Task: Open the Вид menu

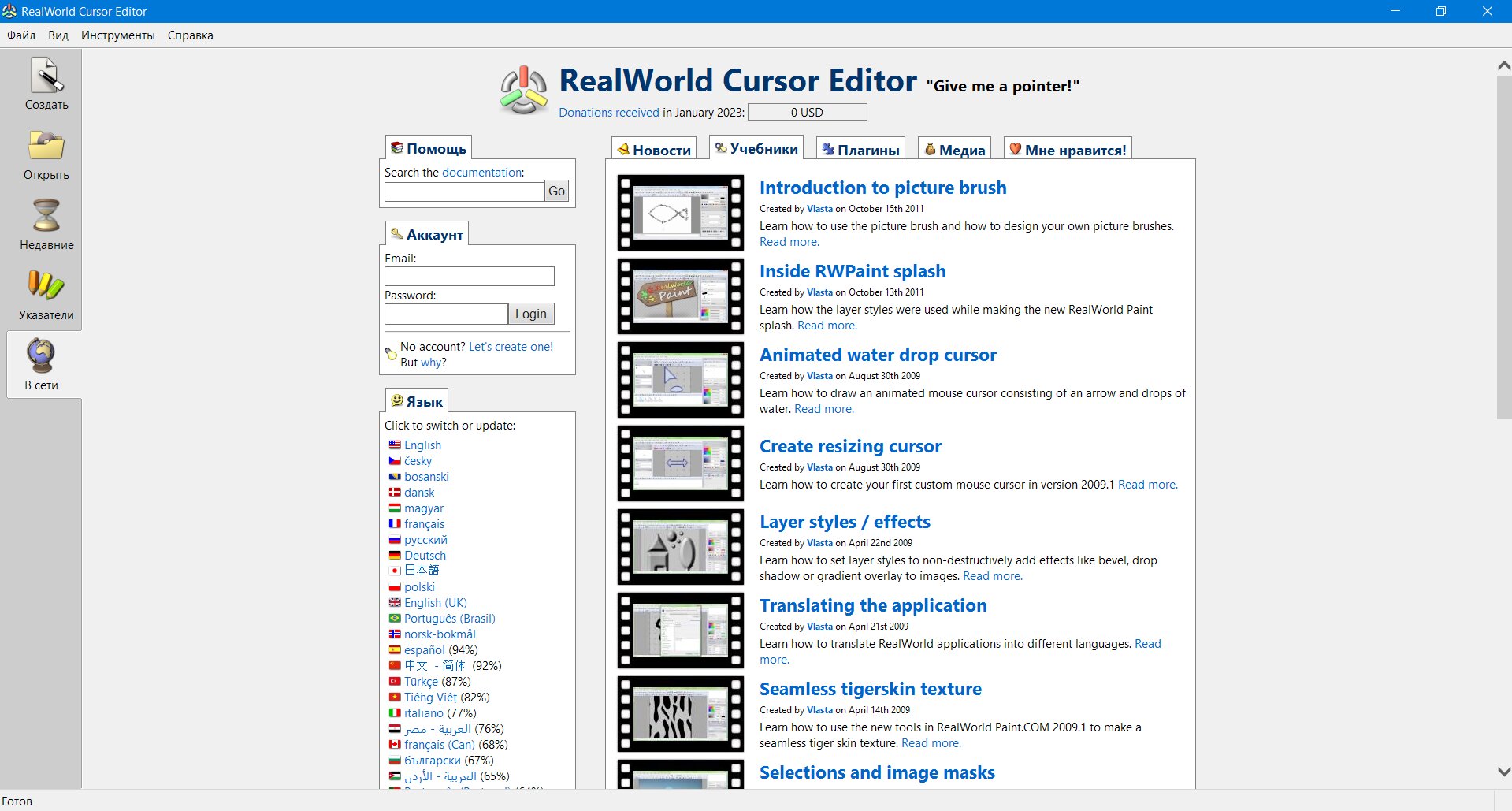Action: click(58, 35)
